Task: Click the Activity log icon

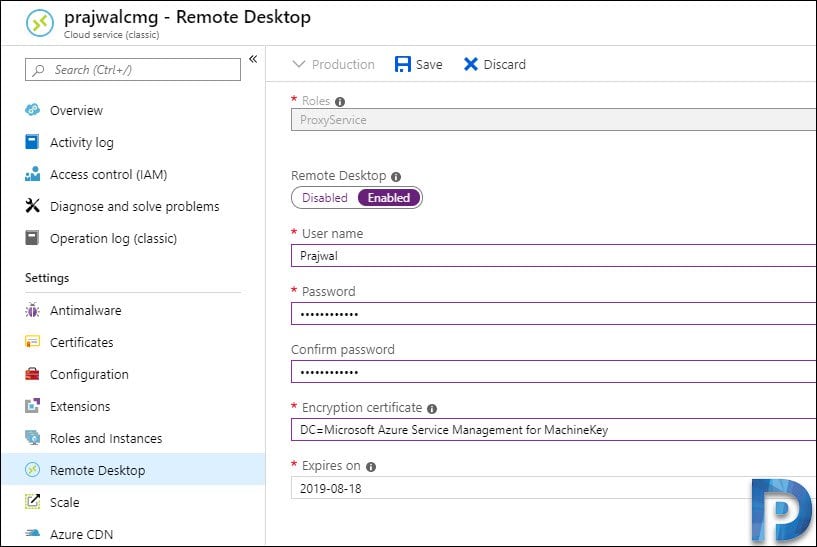Action: coord(32,142)
